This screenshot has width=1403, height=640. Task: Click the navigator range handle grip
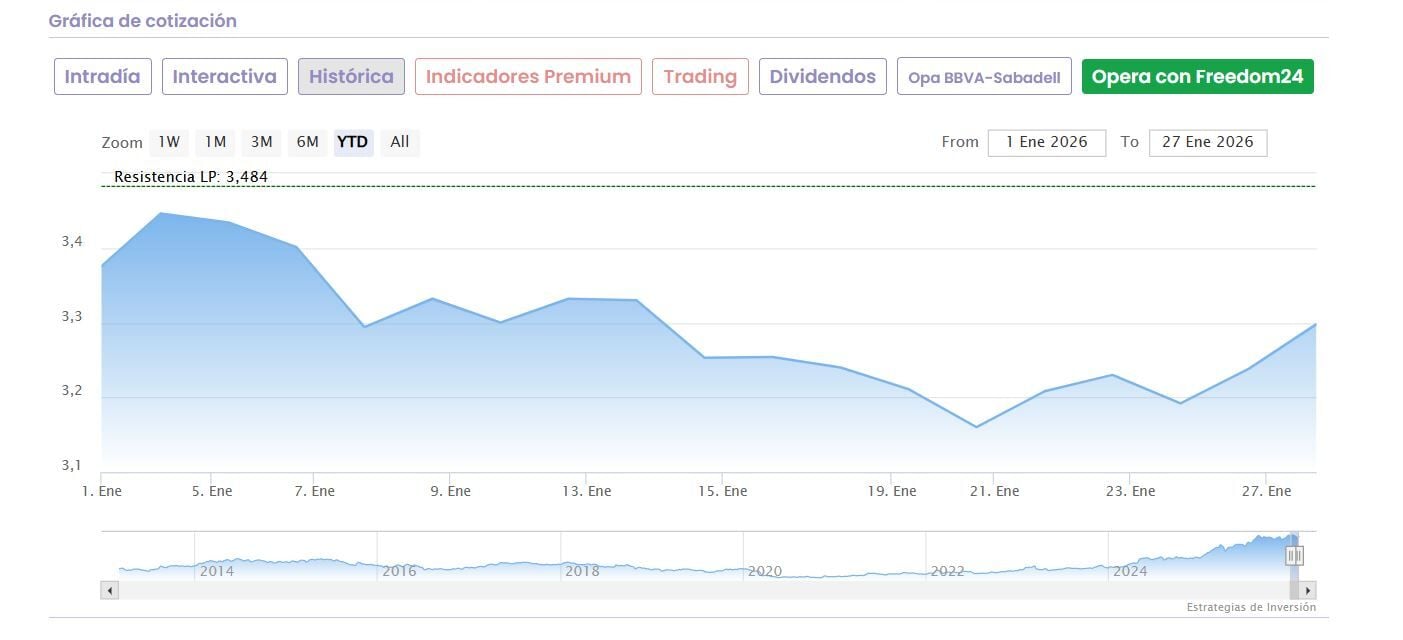click(x=1294, y=555)
